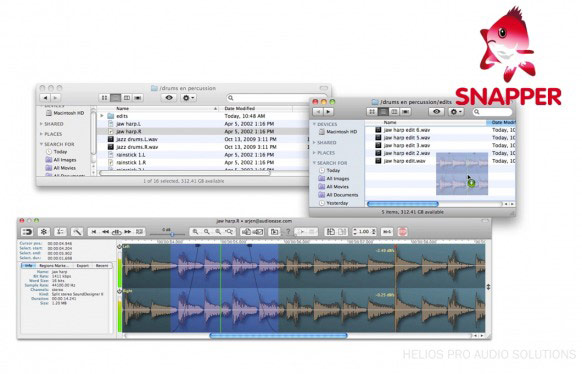The height and width of the screenshot is (374, 582).
Task: Click the vertical resize arrows beside the waveform
Action: [488, 287]
